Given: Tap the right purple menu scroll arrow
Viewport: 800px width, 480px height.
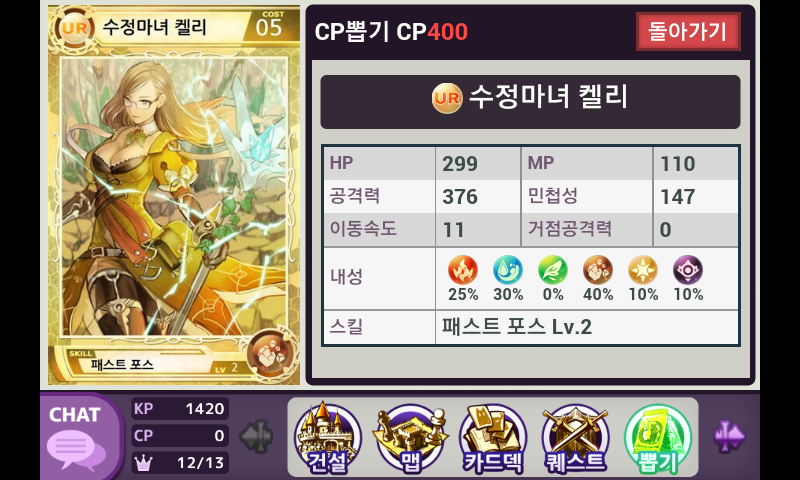Looking at the screenshot, I should [x=729, y=436].
